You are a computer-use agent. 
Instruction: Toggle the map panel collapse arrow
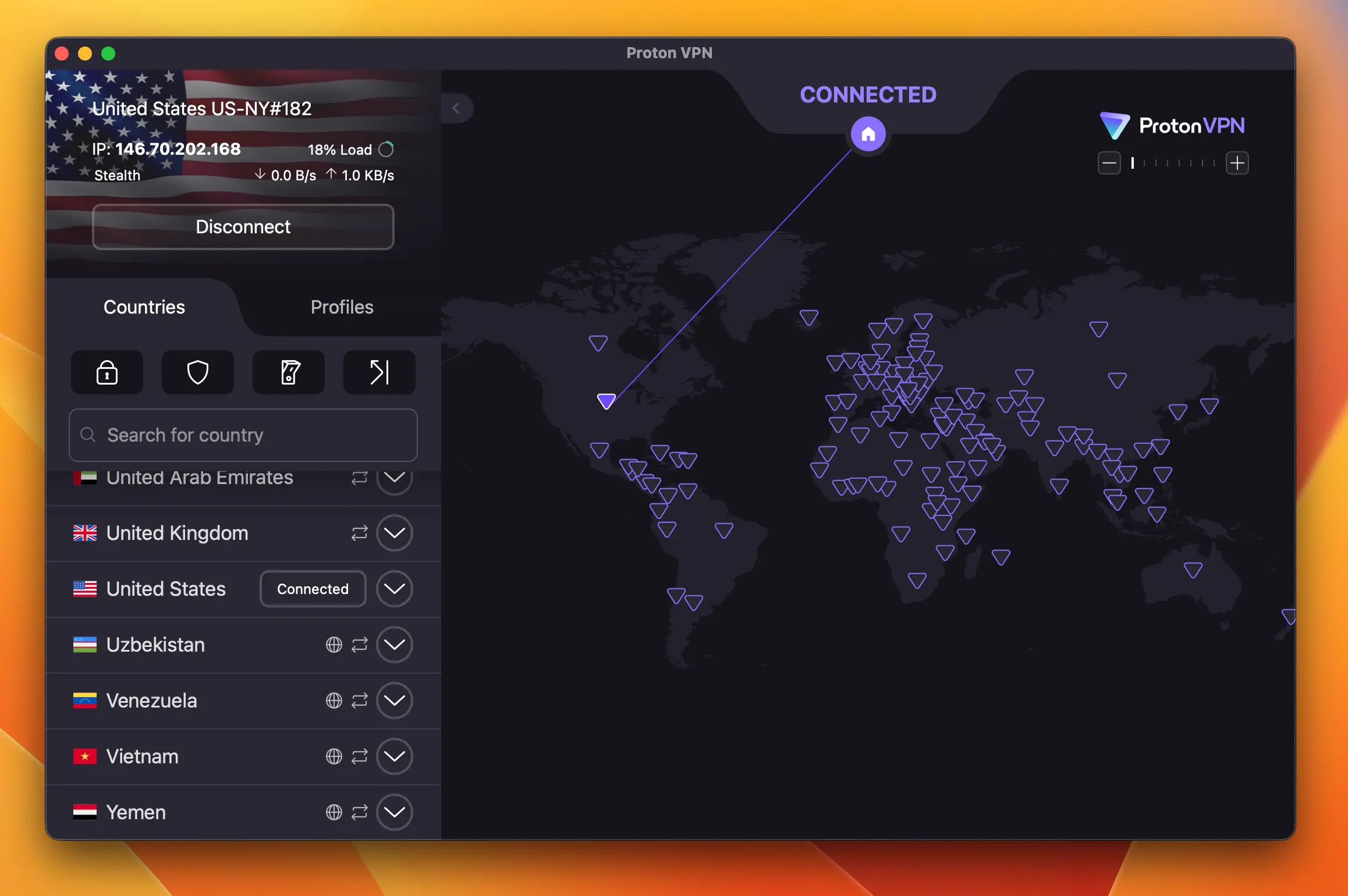point(457,108)
